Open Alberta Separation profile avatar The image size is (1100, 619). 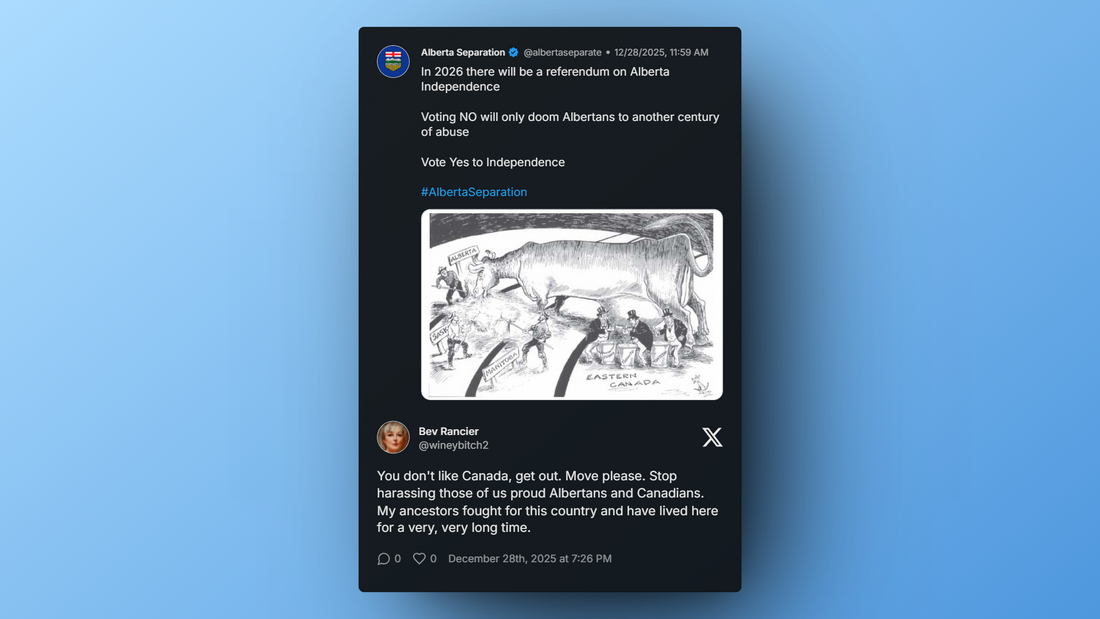(x=393, y=62)
